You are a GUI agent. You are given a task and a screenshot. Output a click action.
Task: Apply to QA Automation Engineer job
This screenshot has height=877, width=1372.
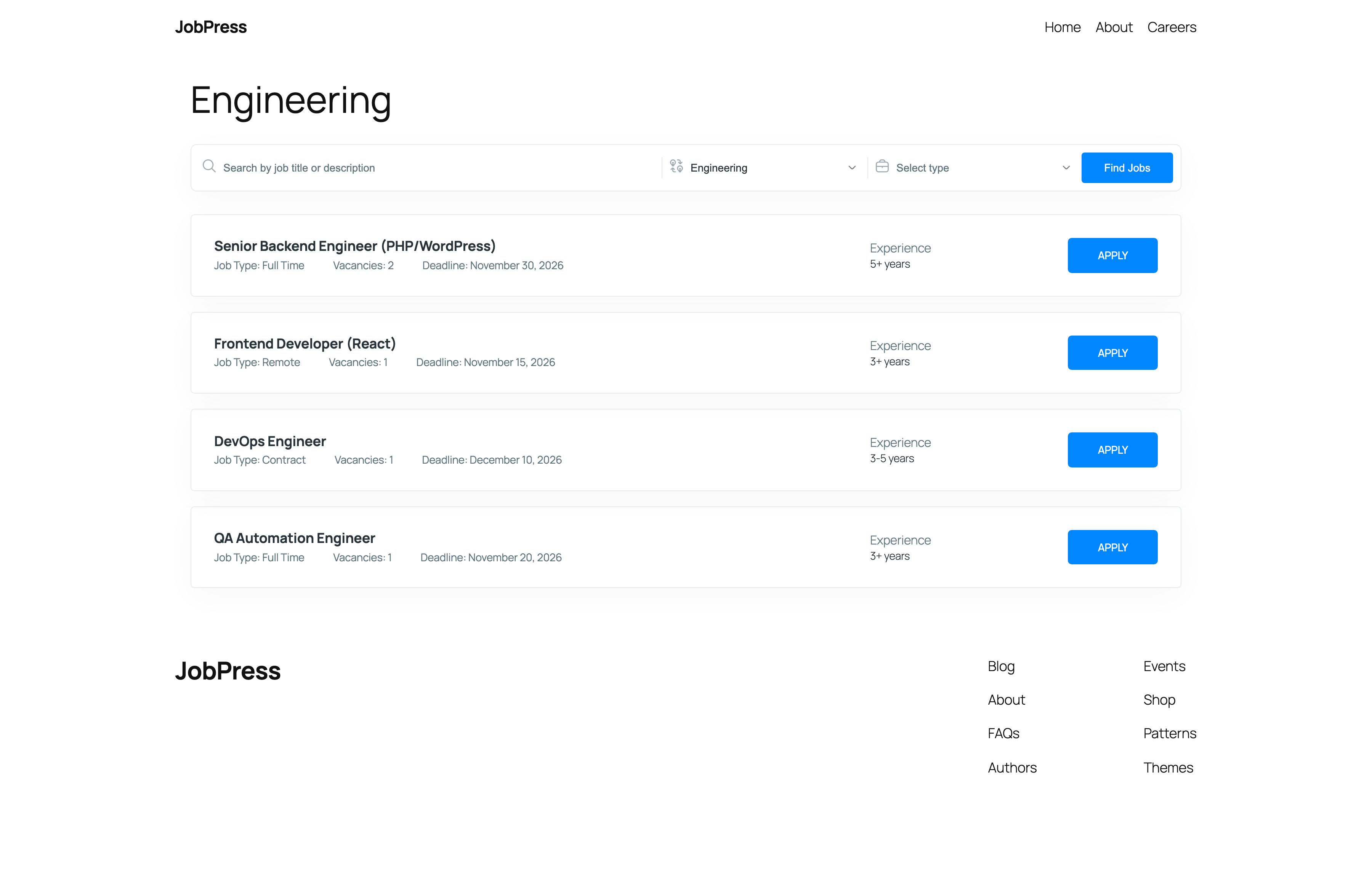pyautogui.click(x=1112, y=548)
